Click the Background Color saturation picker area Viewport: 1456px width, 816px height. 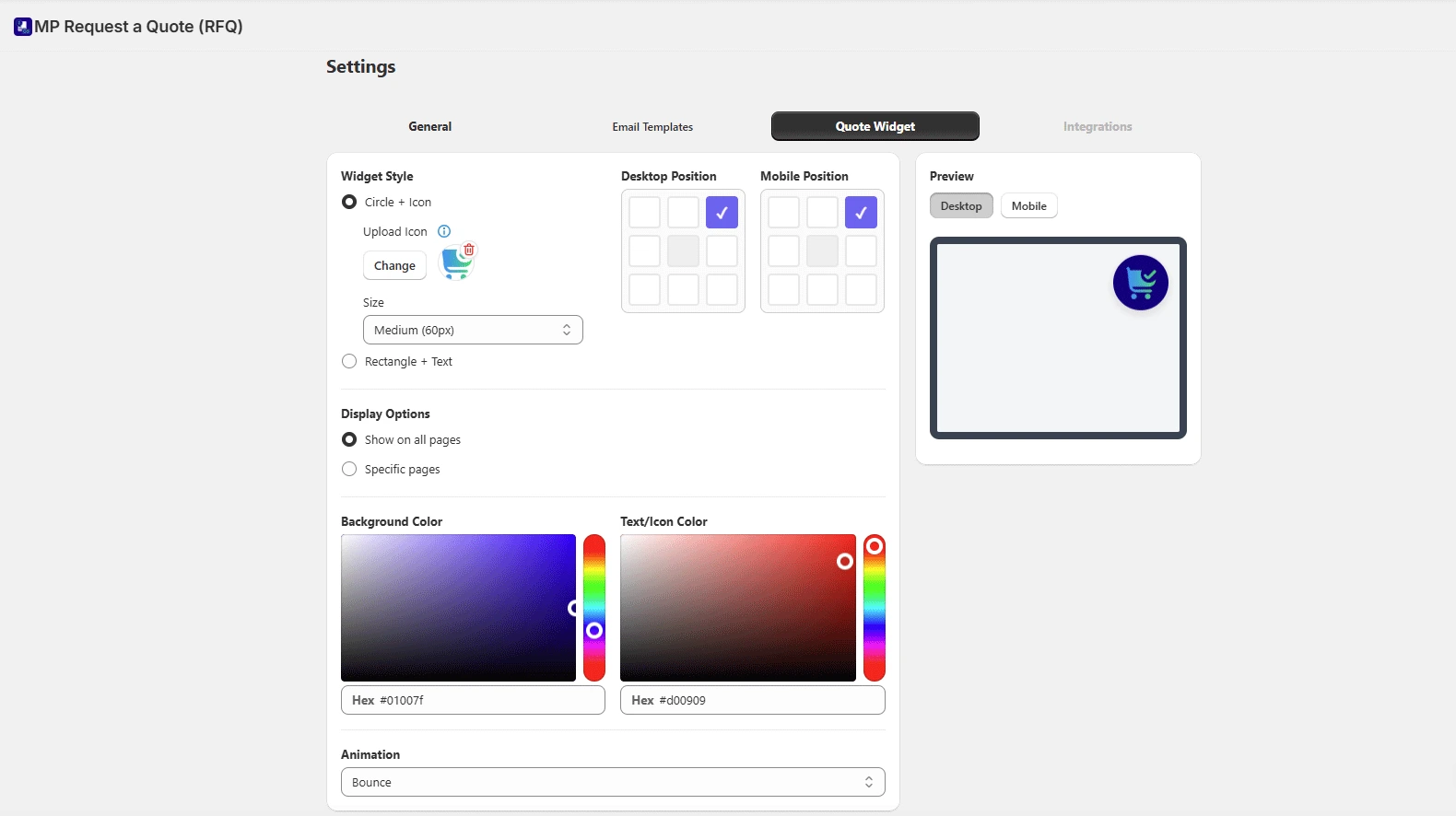pyautogui.click(x=458, y=608)
